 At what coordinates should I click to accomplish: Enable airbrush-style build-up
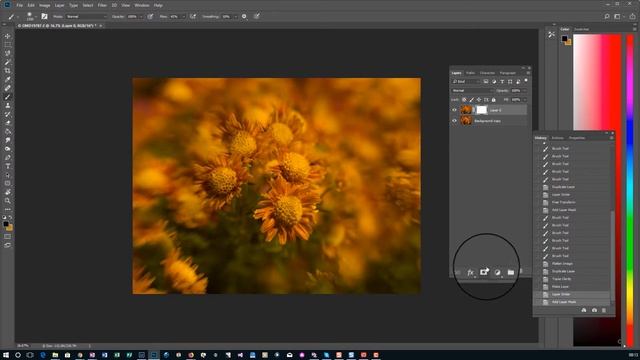point(193,16)
